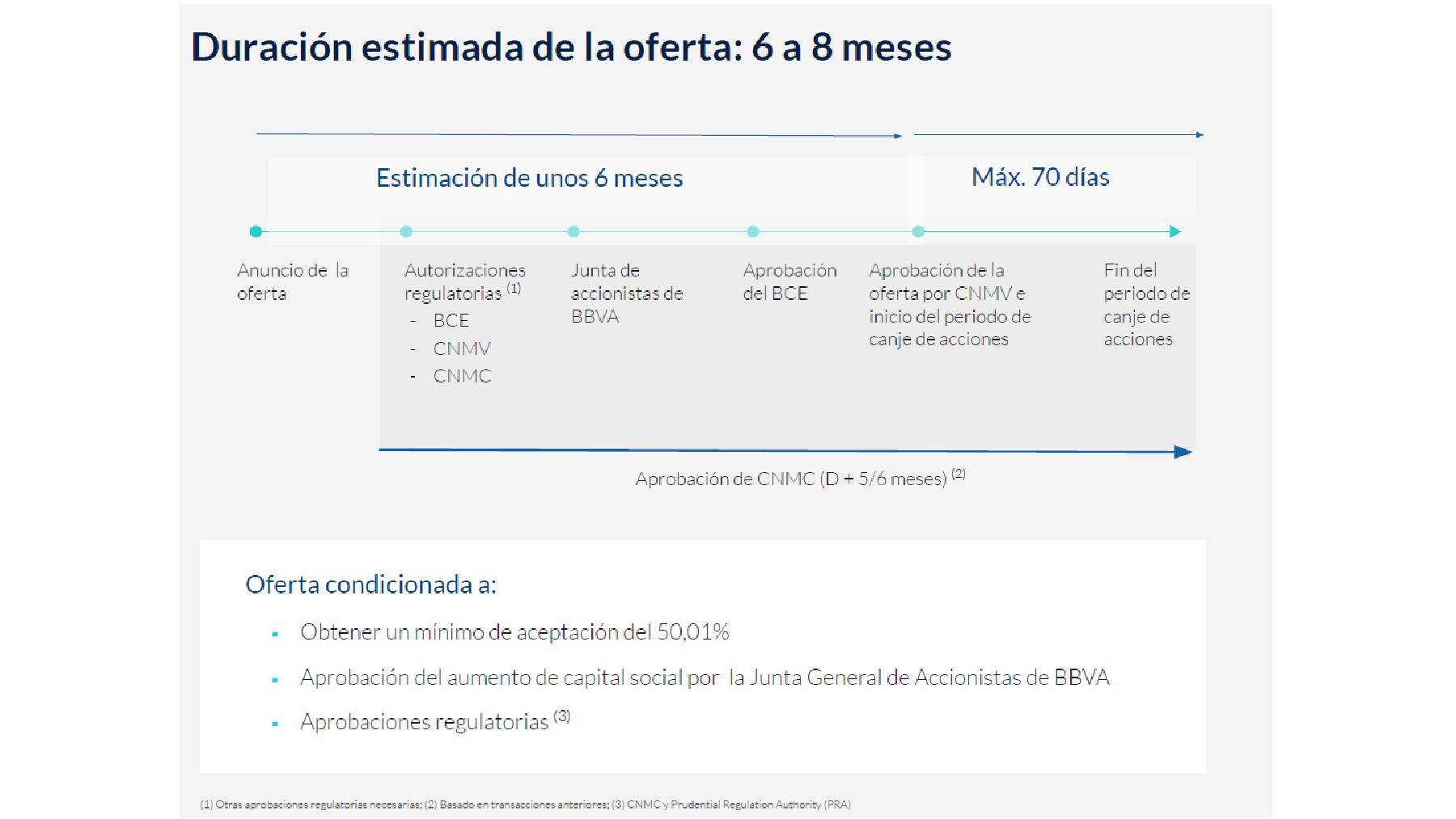1456x819 pixels.
Task: Click the "Autorizaciones regulatorias" milestone text
Action: click(x=465, y=281)
